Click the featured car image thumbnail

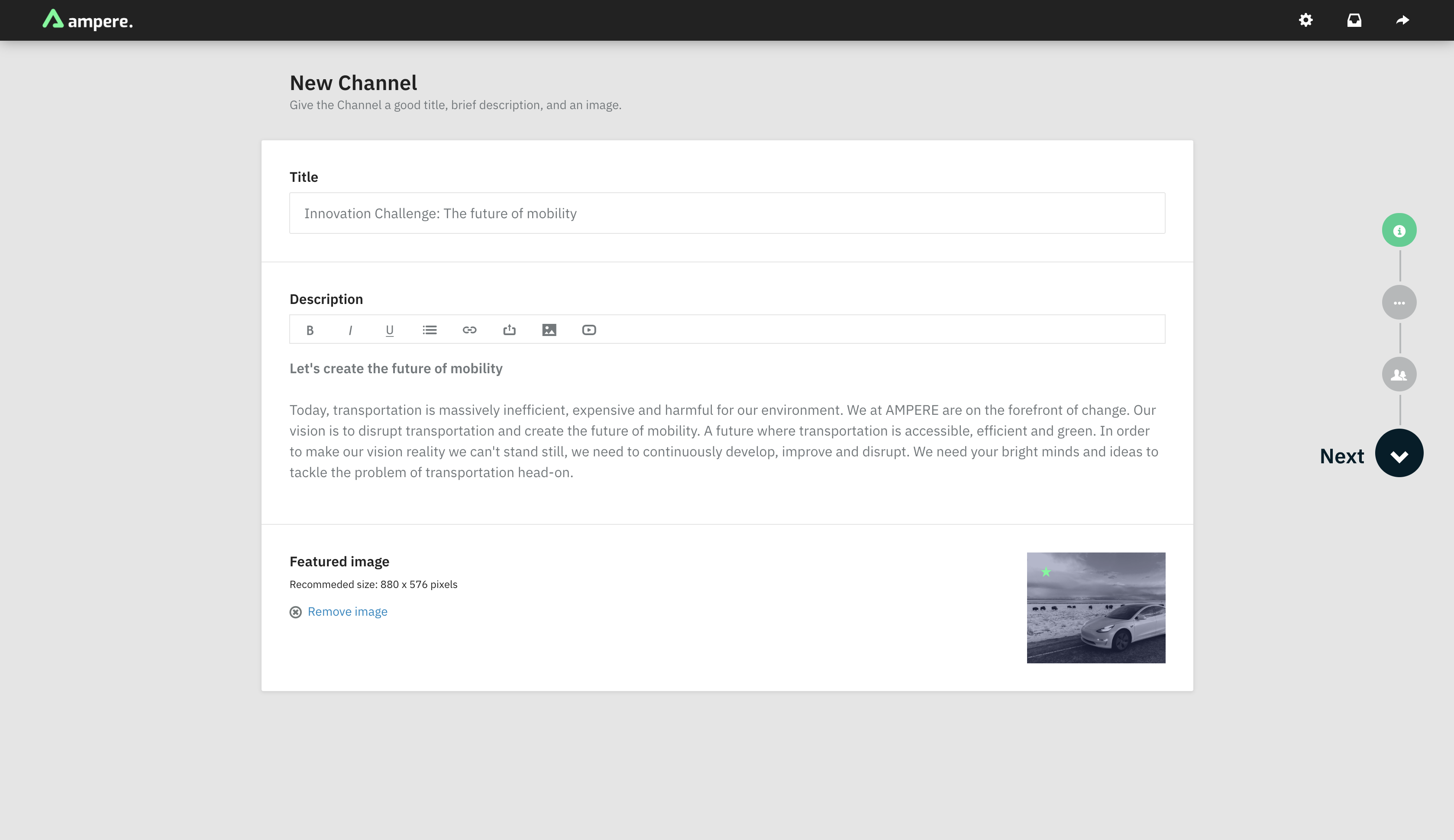pyautogui.click(x=1096, y=607)
